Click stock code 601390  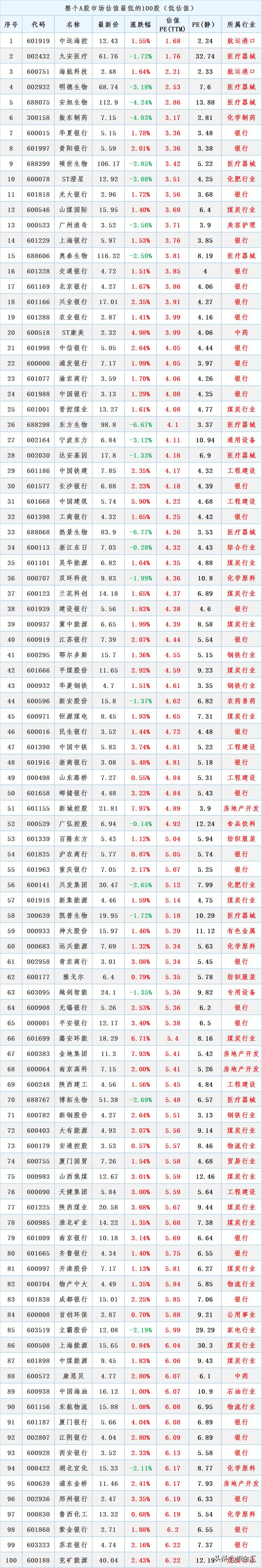38,746
